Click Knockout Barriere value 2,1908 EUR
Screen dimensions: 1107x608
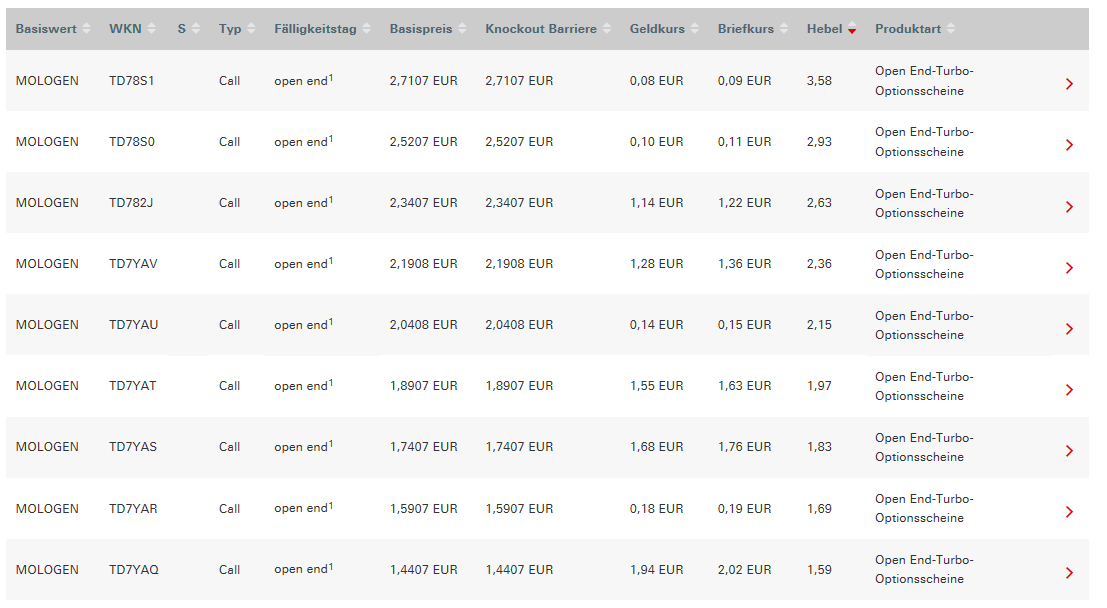[519, 264]
